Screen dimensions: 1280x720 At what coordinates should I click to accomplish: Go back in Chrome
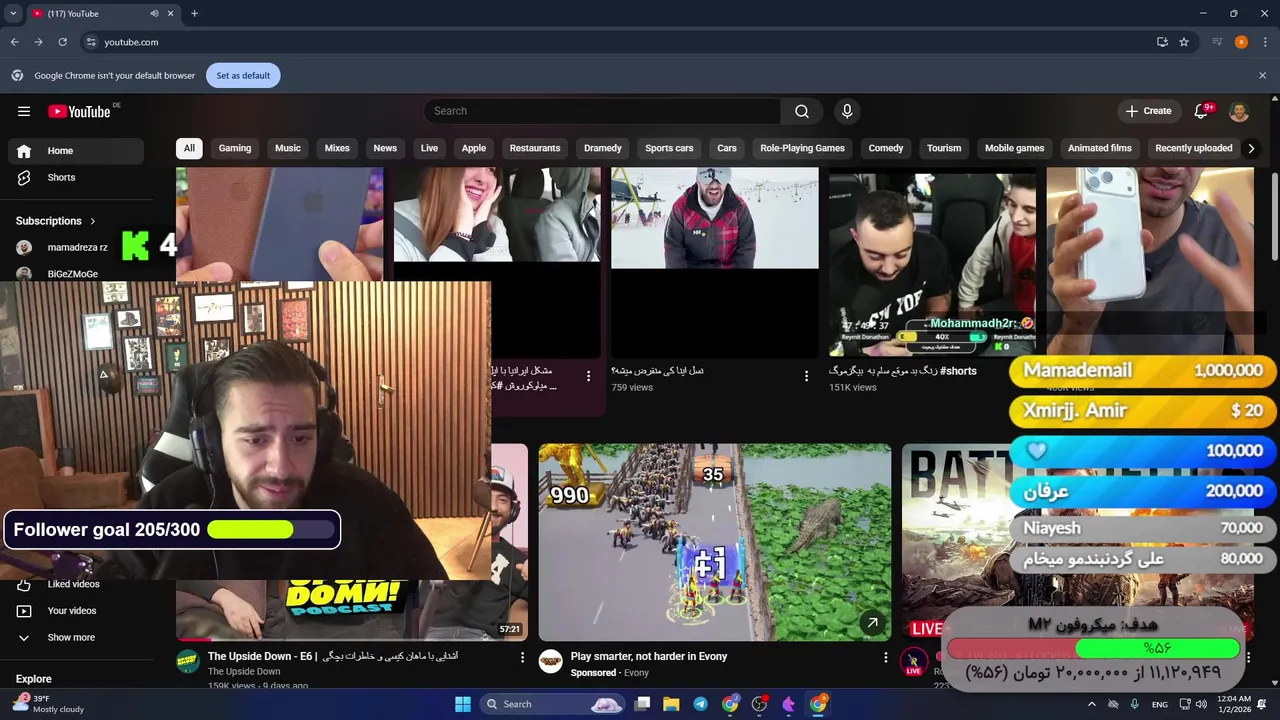(x=14, y=42)
